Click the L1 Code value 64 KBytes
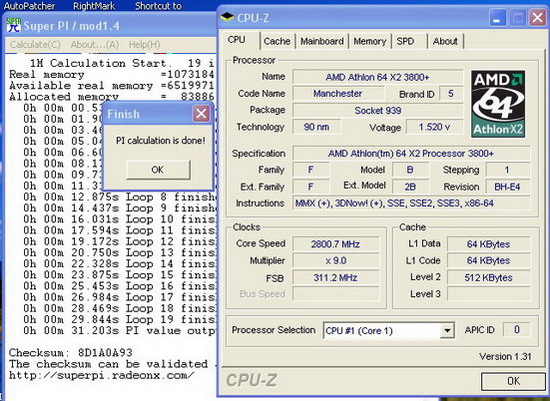The width and height of the screenshot is (550, 401). (x=488, y=261)
